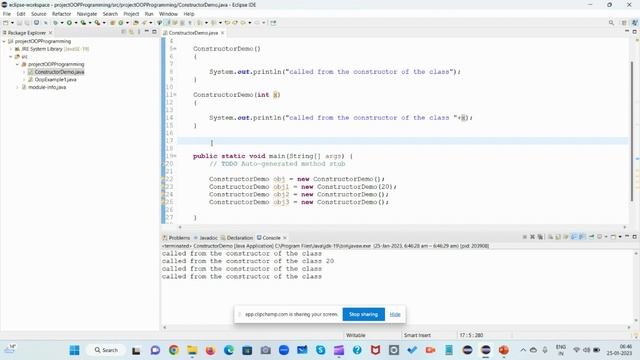
Task: Click Remove All Terminated Launches icon
Action: pyautogui.click(x=540, y=237)
